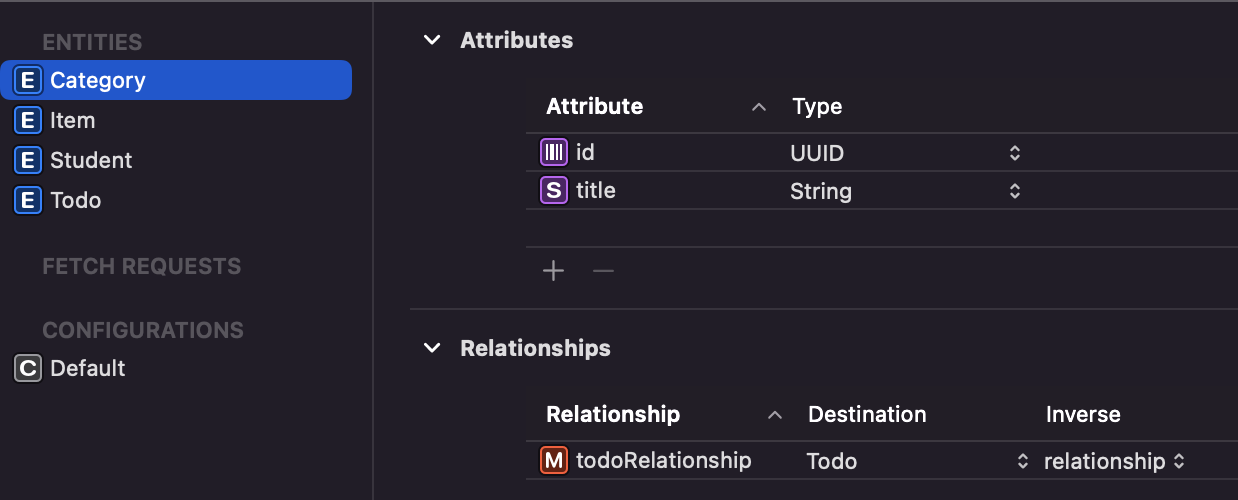Select the todoRelationship name text
Viewport: 1238px width, 500px height.
click(663, 460)
